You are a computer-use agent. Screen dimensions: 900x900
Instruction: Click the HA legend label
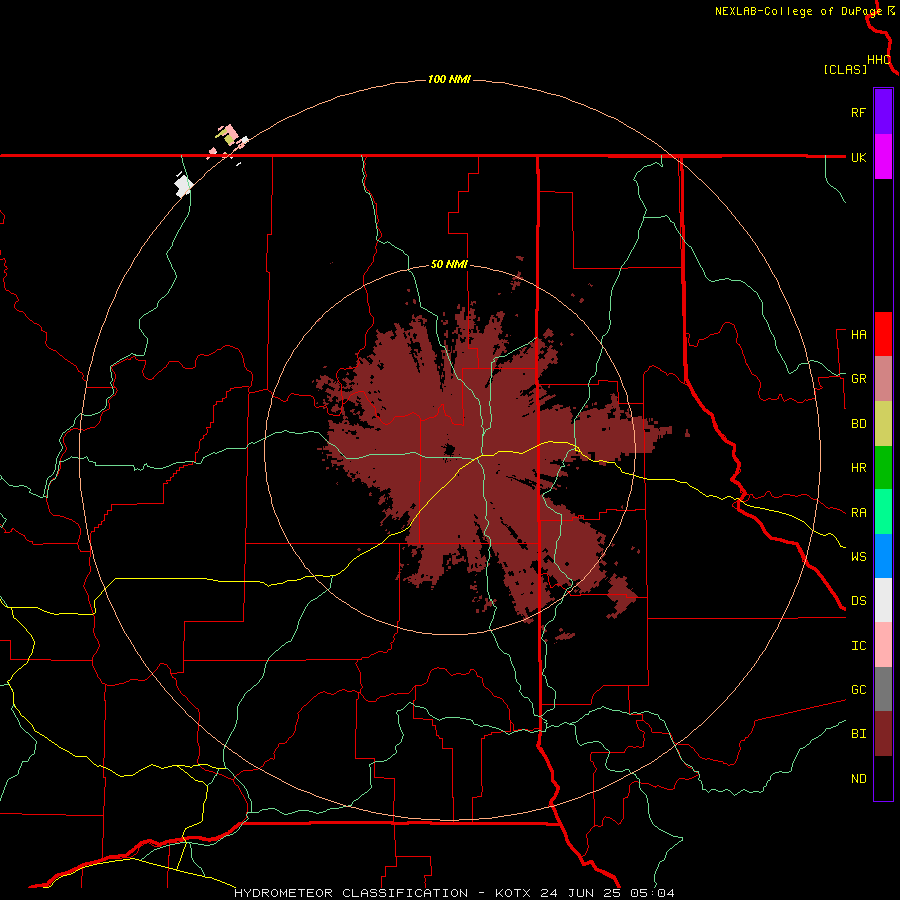click(858, 335)
